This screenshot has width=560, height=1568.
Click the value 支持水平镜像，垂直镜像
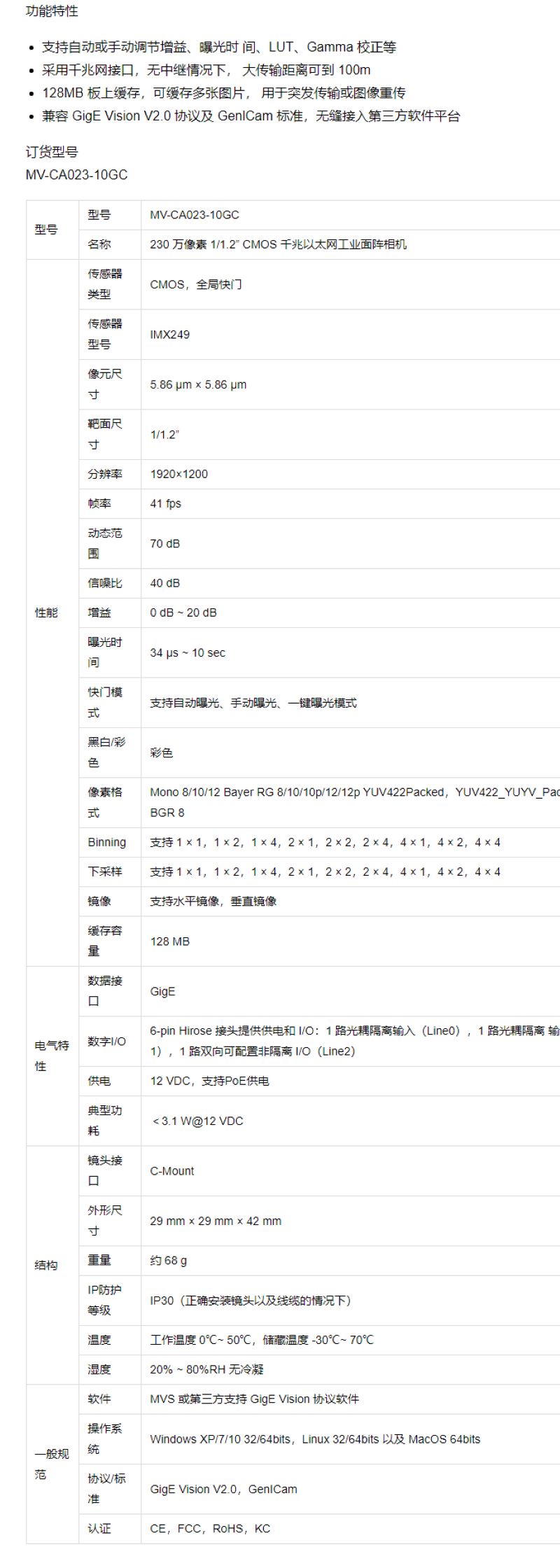pos(213,901)
